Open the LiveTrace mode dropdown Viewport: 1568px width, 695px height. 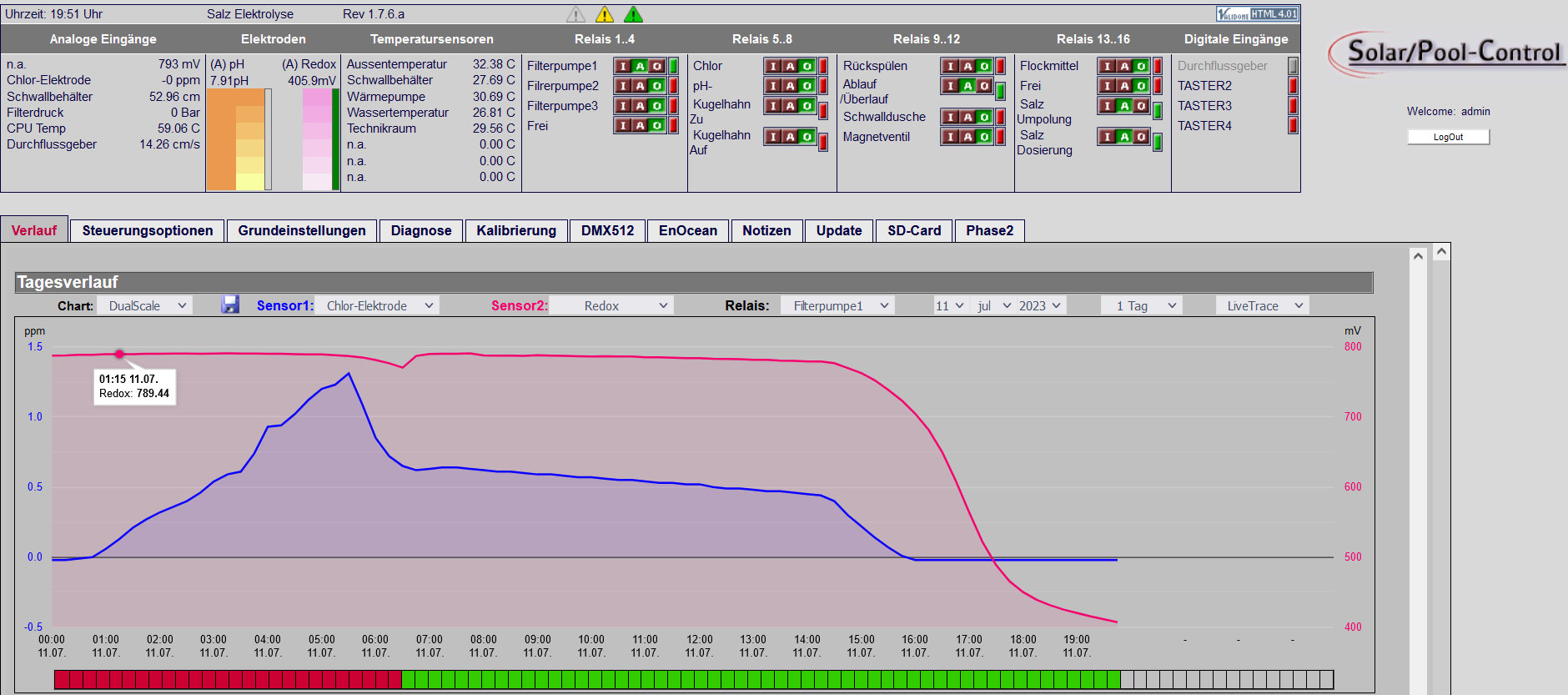click(1263, 306)
